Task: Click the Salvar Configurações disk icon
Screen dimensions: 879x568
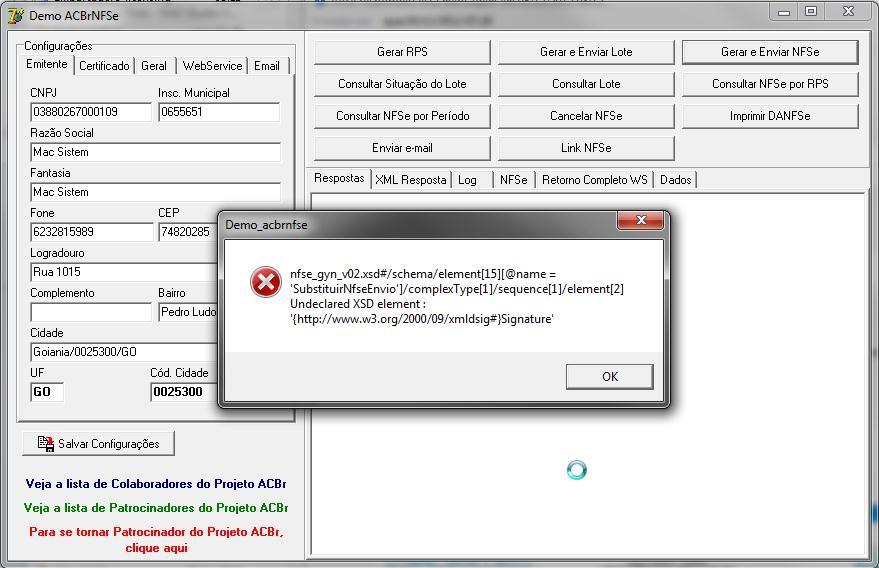Action: tap(45, 444)
